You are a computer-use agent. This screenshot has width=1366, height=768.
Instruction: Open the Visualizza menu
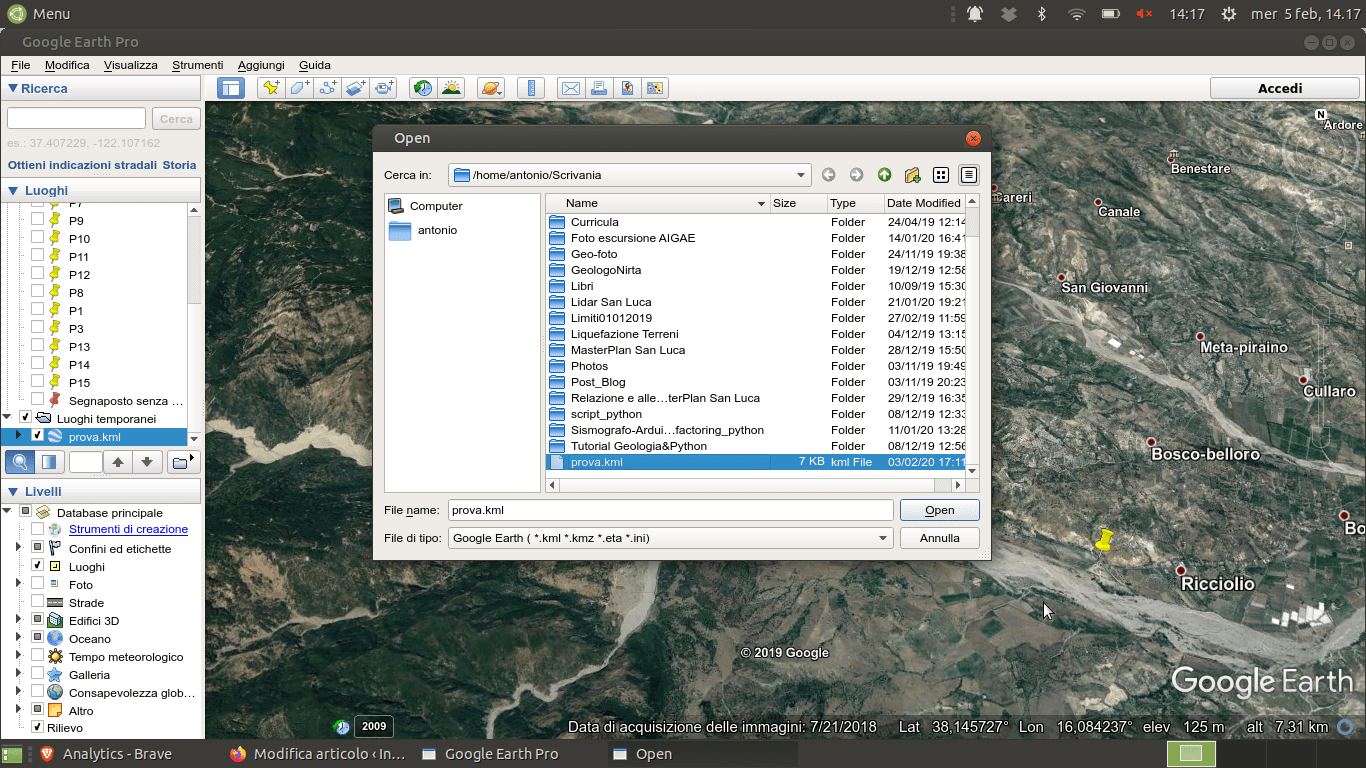(131, 65)
